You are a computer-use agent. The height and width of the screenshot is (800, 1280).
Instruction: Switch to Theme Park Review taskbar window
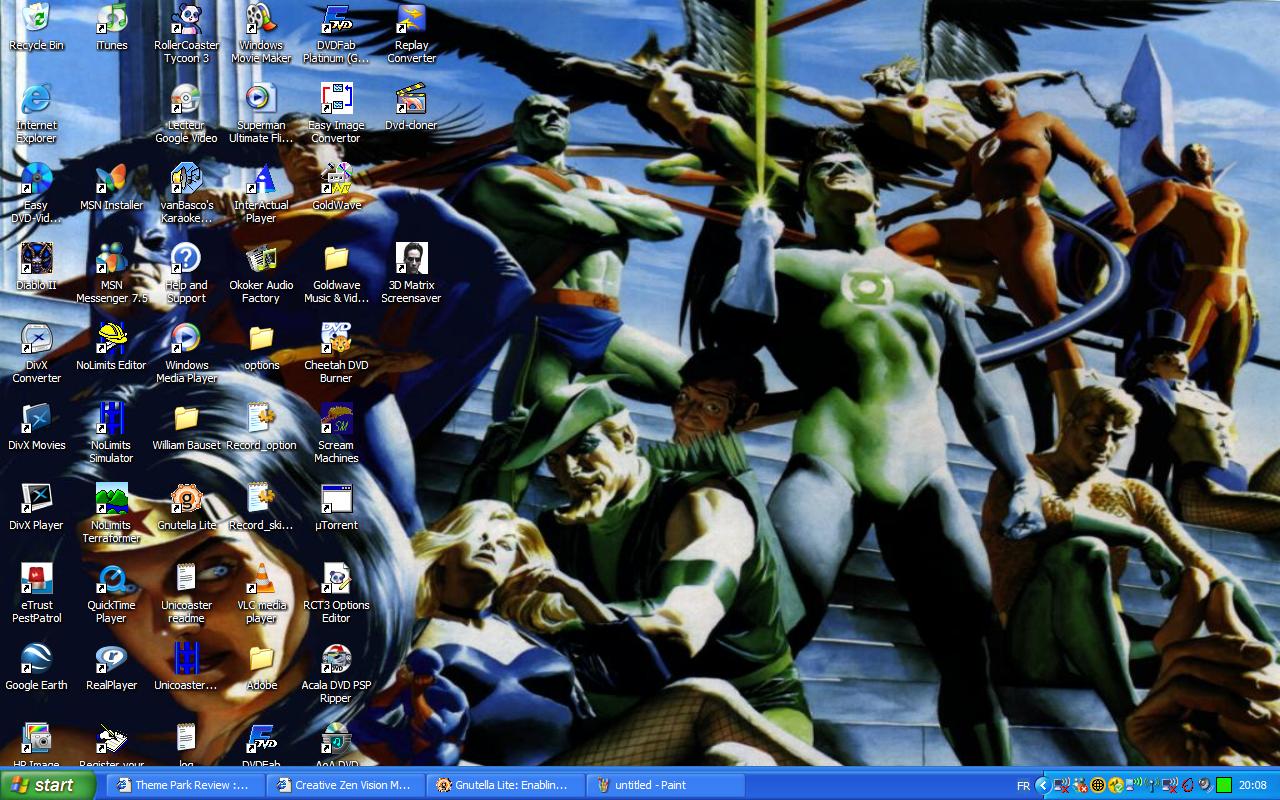click(185, 785)
